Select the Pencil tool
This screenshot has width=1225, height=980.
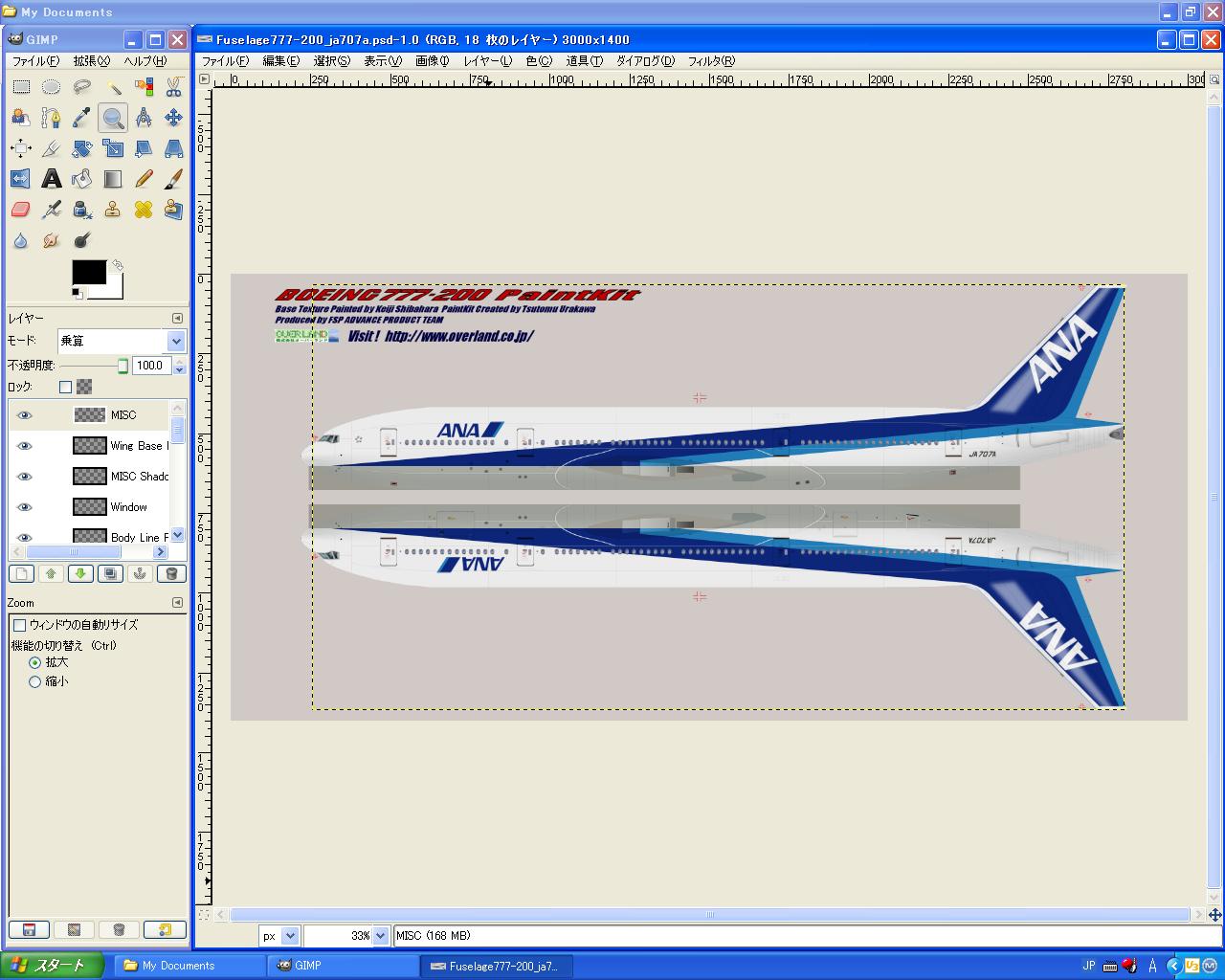pyautogui.click(x=144, y=179)
